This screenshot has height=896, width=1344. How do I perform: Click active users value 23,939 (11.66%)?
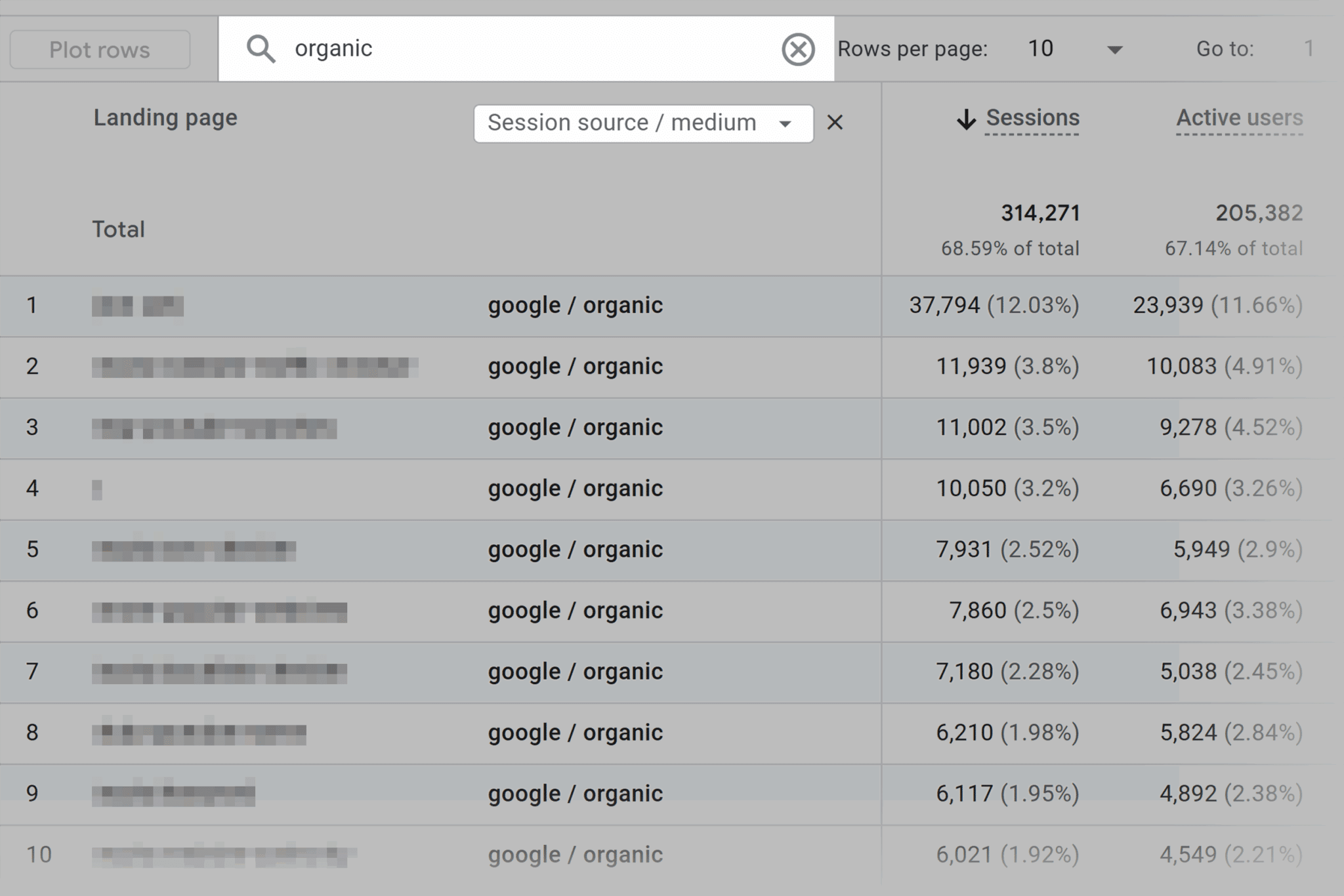tap(1218, 306)
